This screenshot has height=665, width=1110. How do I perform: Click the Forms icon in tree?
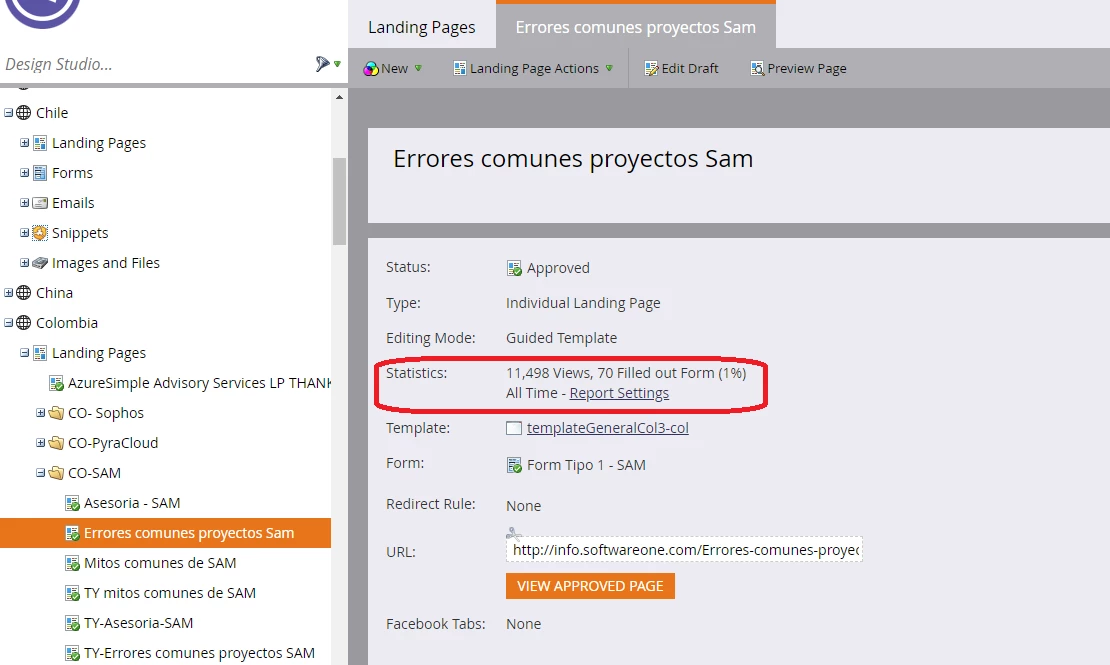tap(40, 173)
